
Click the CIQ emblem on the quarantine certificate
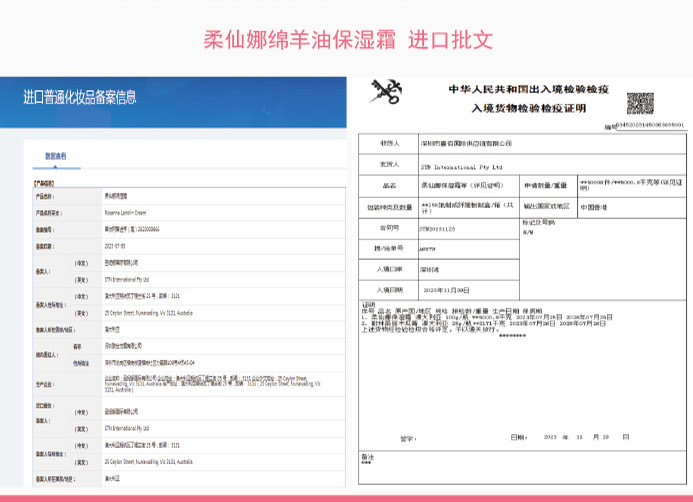click(386, 92)
